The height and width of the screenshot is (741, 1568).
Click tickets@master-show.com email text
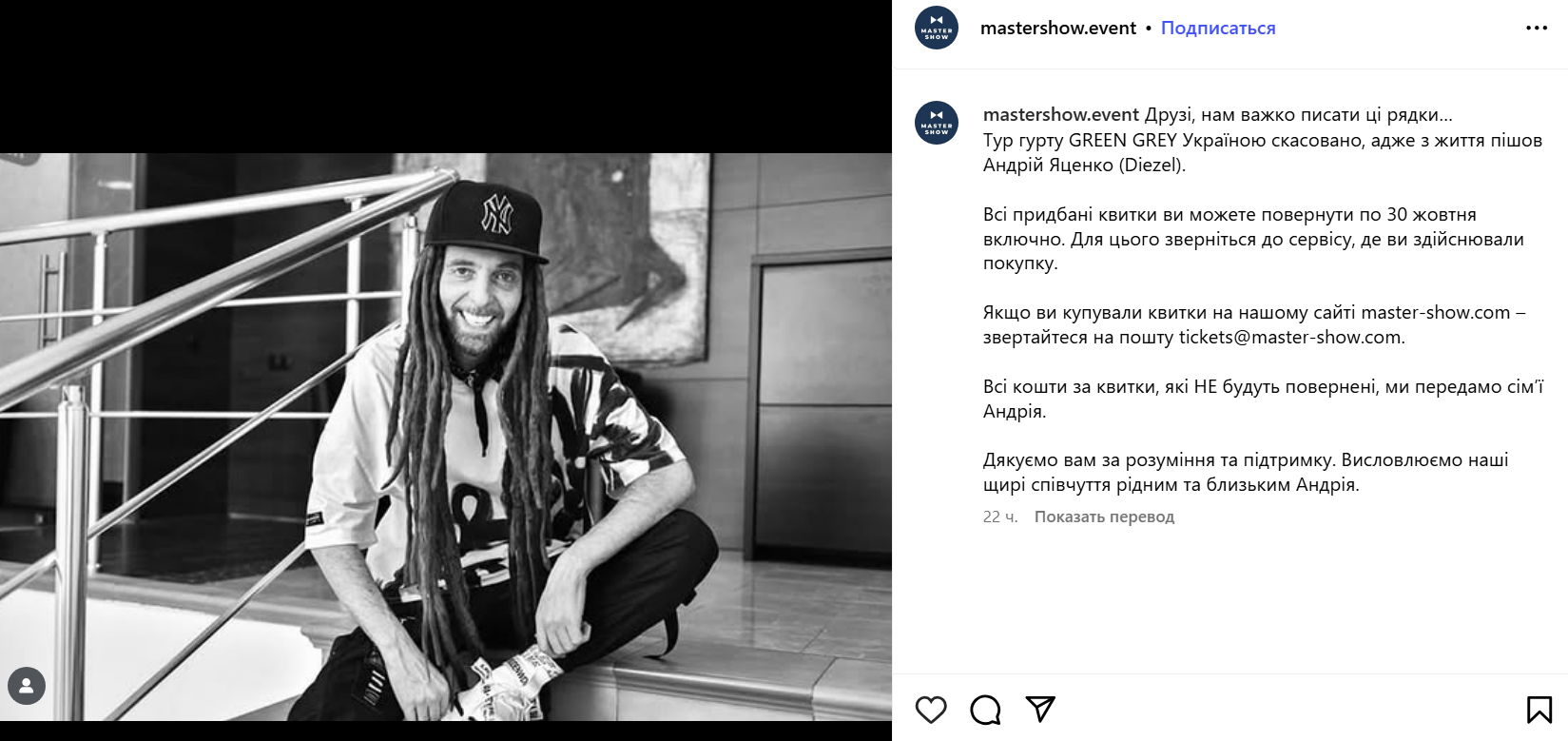coord(1291,338)
